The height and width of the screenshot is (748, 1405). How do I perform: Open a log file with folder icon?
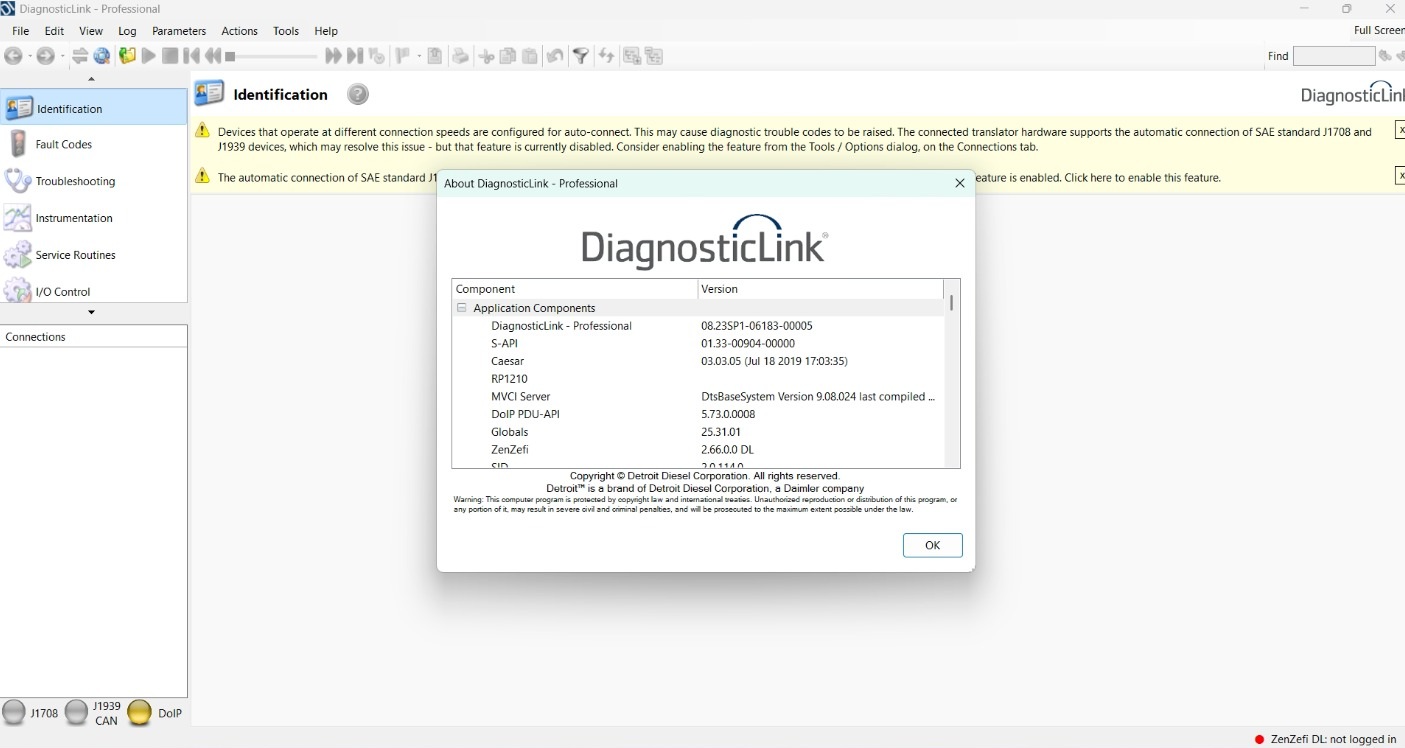coord(127,56)
